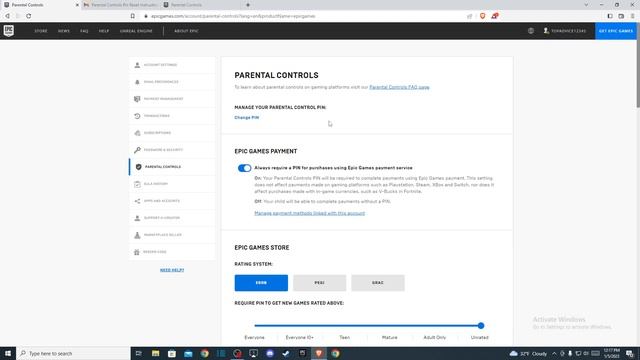This screenshot has height=360, width=640.
Task: Set the rating slider to Everyone
Action: [255, 326]
